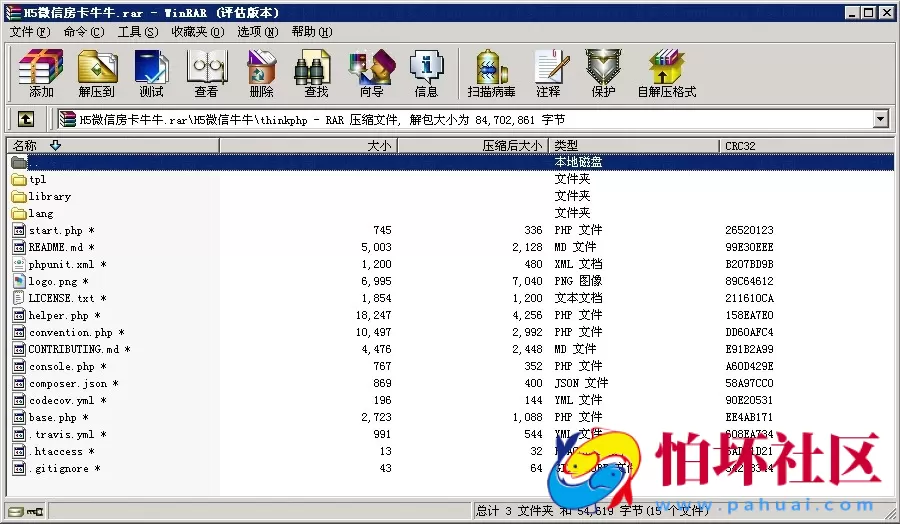This screenshot has width=900, height=524.
Task: Click the lang folder icon
Action: [19, 214]
